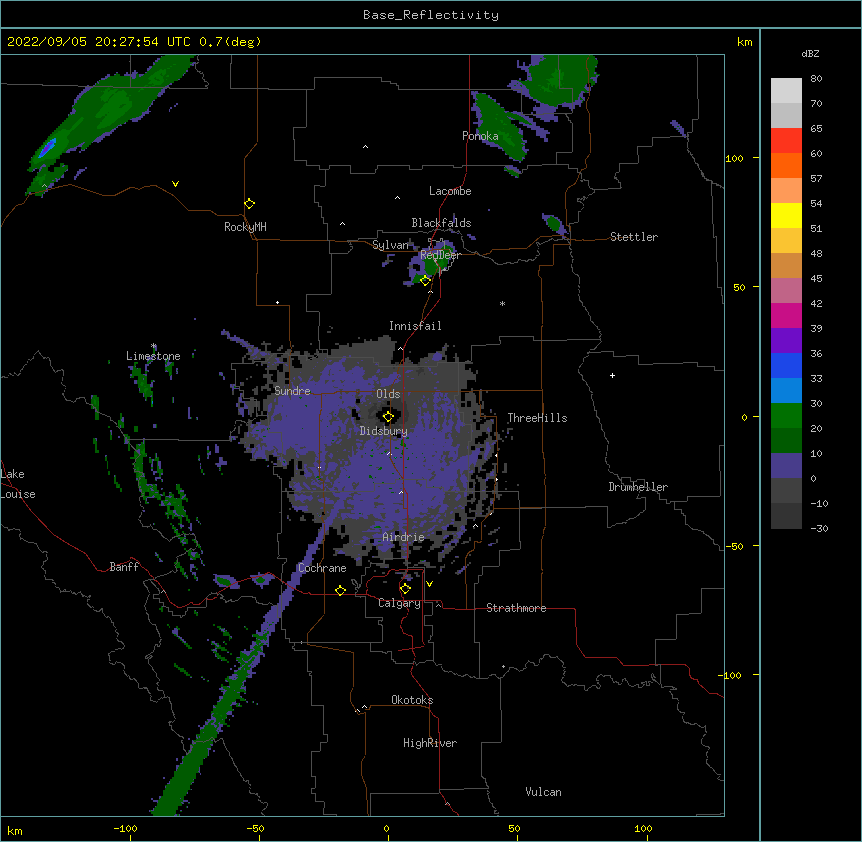Click the Vulcan label

click(543, 792)
